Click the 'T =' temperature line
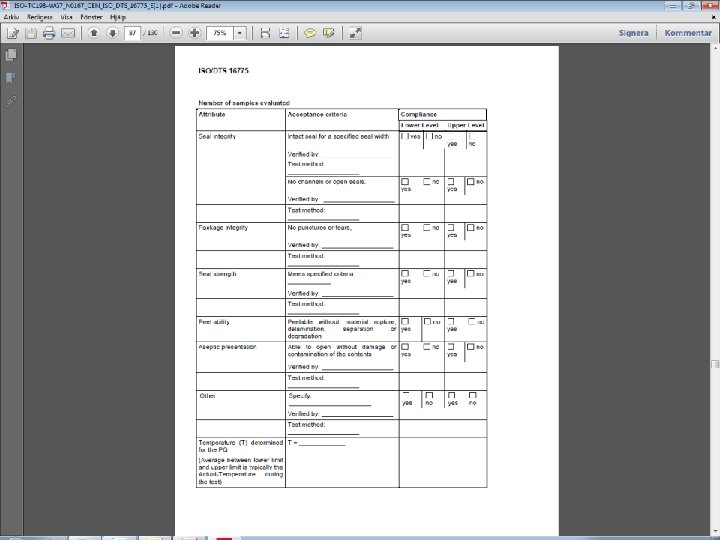The width and height of the screenshot is (720, 540). pos(316,443)
